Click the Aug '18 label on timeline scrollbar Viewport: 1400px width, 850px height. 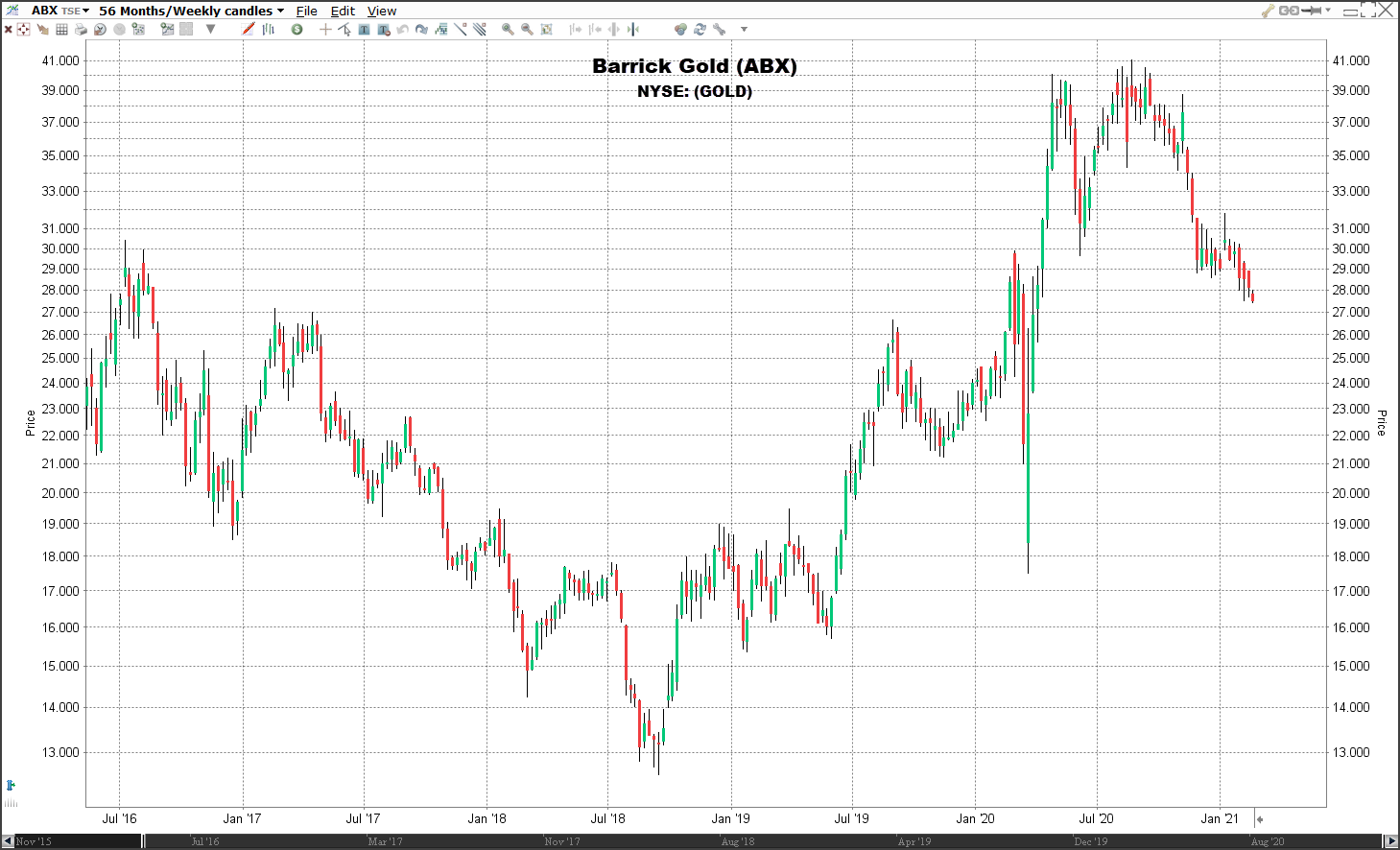(x=737, y=841)
